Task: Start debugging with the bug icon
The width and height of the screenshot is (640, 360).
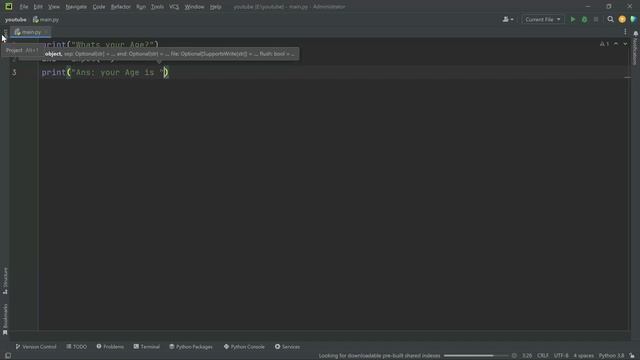Action: click(x=584, y=19)
